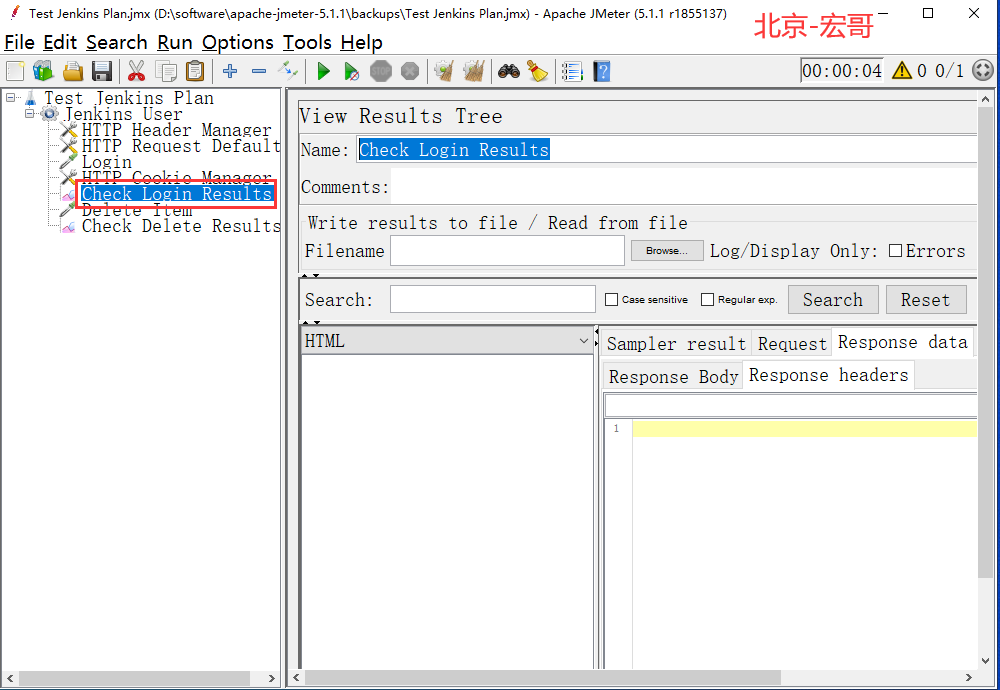Select Check Delete Results tree item

[x=181, y=226]
